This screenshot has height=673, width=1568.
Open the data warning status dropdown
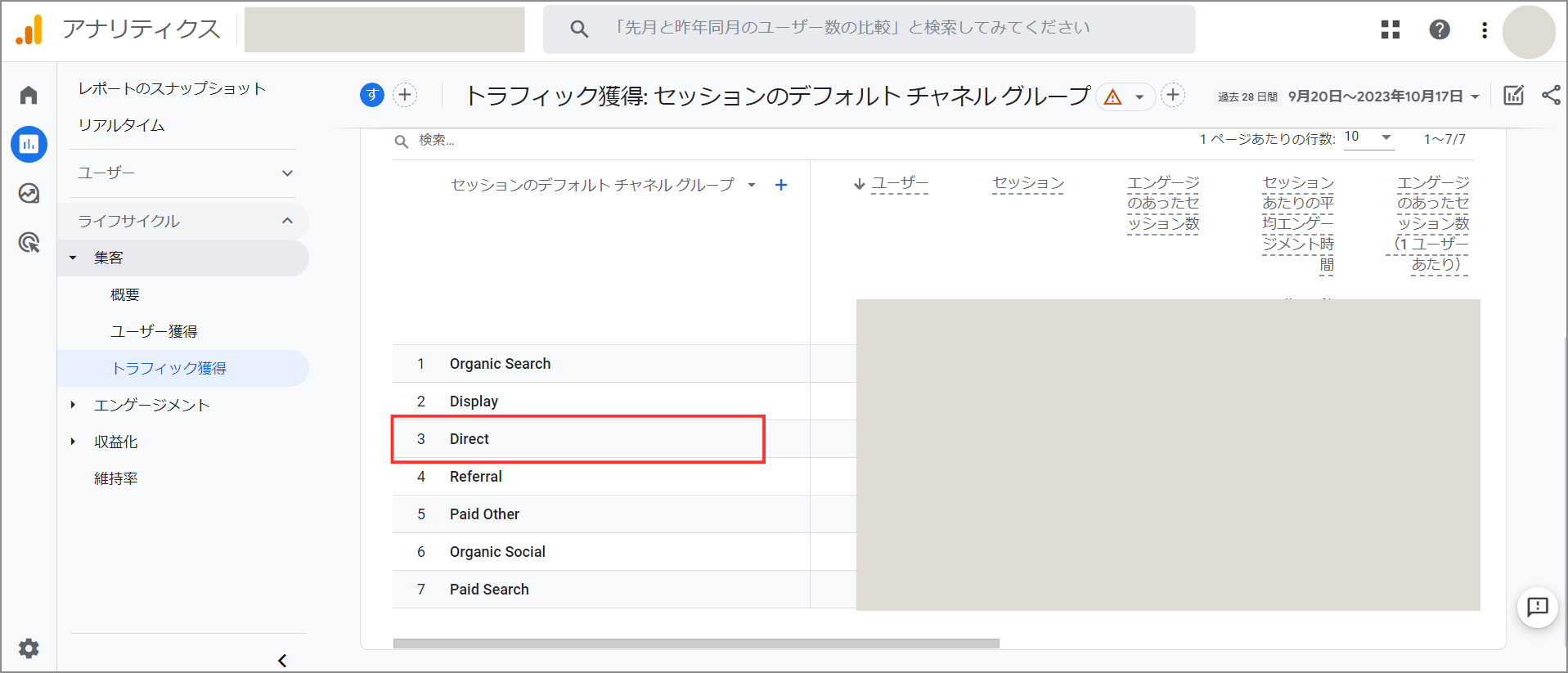[1125, 96]
